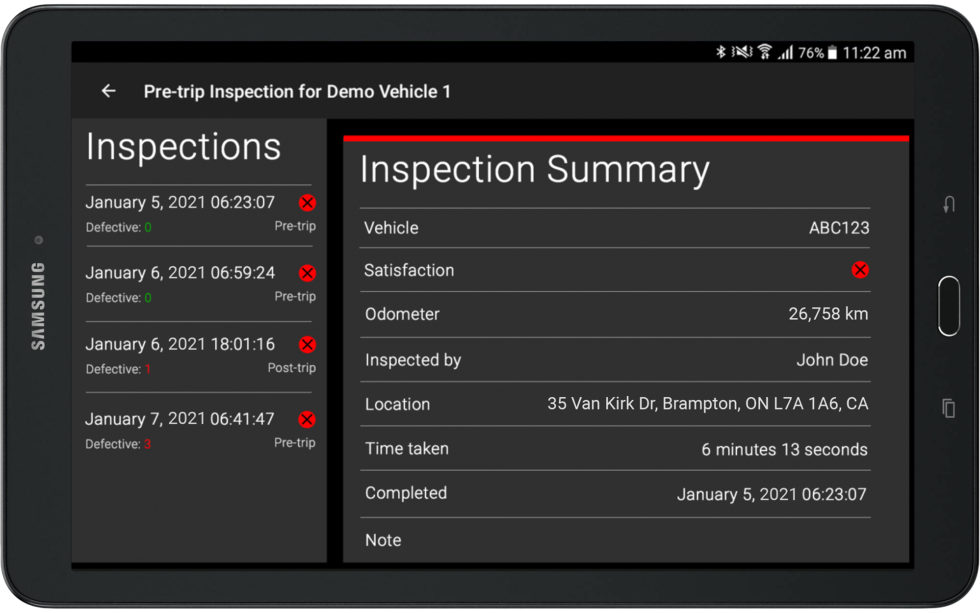Click the Vehicle ABC123 row
Viewport: 980px width, 613px height.
pyautogui.click(x=615, y=228)
